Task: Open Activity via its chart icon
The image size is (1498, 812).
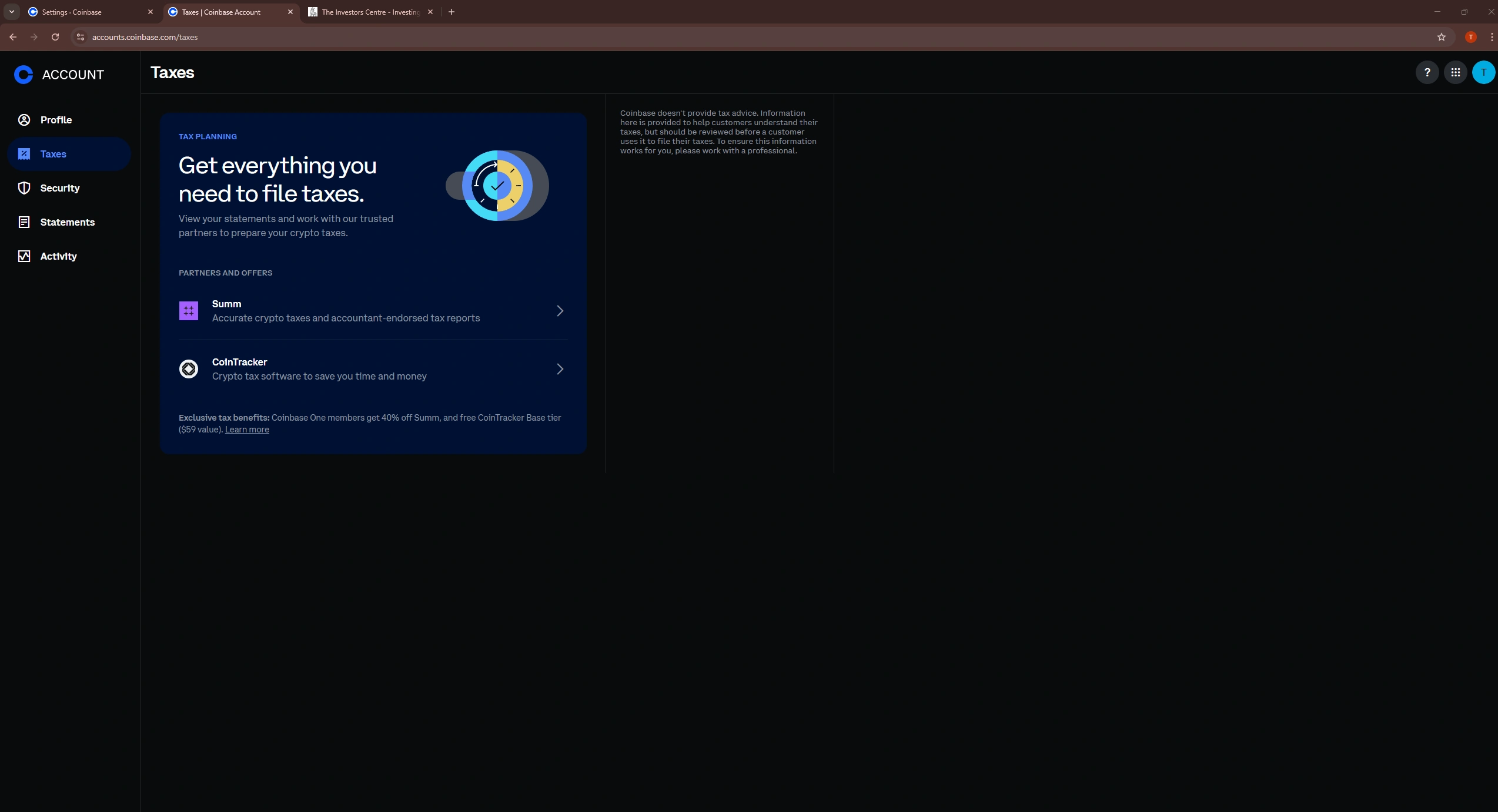Action: tap(24, 256)
